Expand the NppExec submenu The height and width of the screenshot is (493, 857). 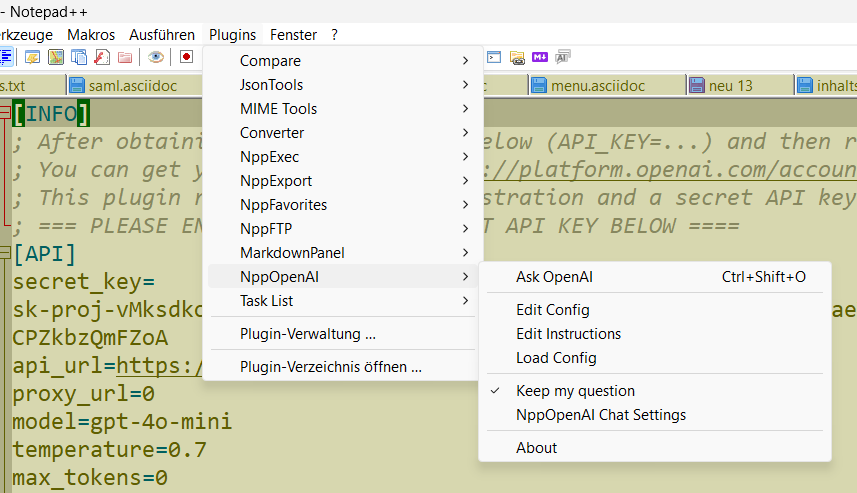coord(343,157)
